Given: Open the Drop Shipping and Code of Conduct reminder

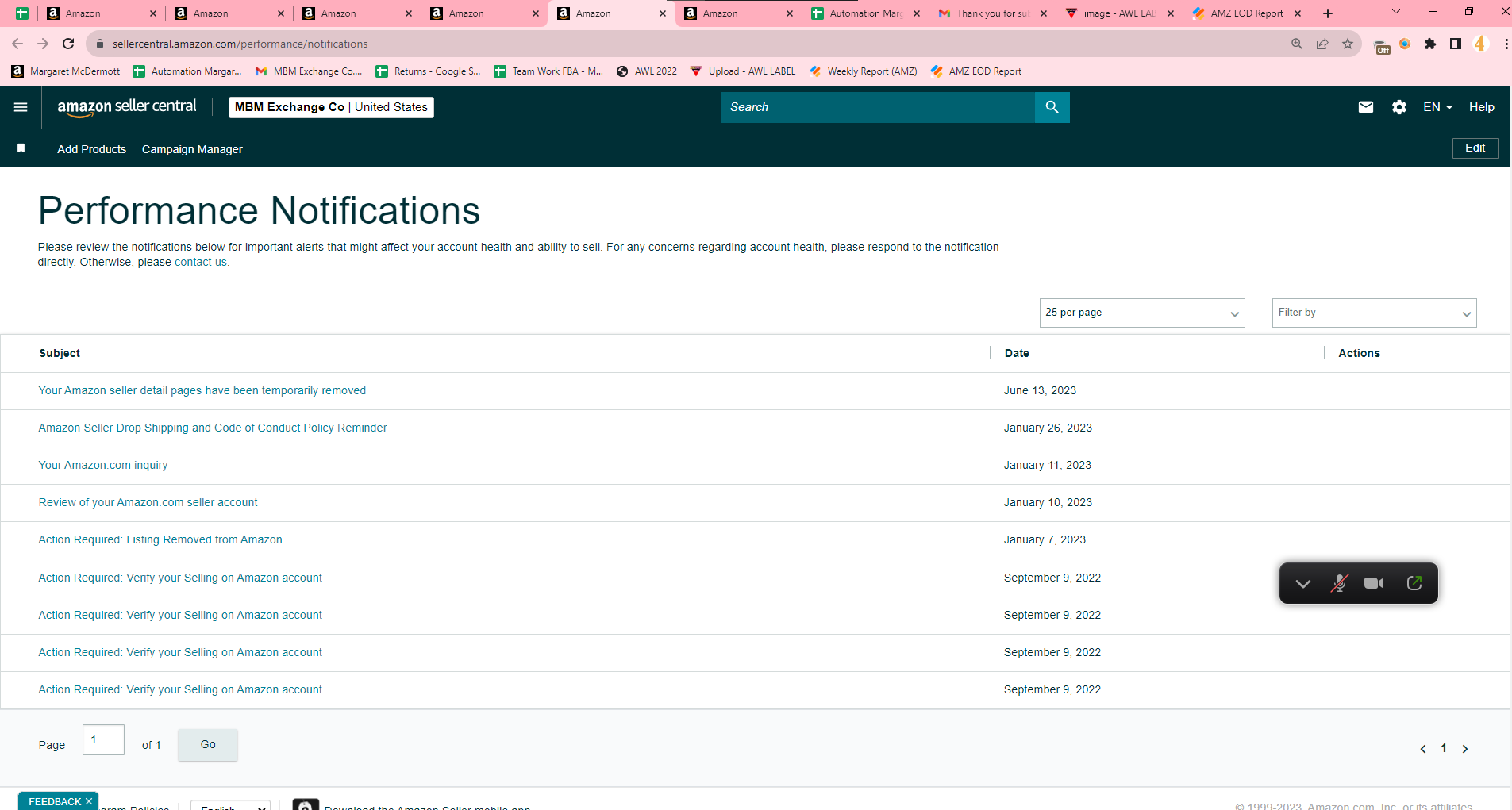Looking at the screenshot, I should (x=213, y=428).
